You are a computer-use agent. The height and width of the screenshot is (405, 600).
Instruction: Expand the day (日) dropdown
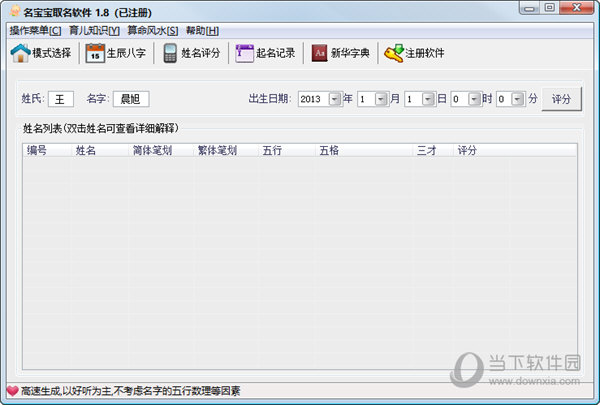click(428, 99)
